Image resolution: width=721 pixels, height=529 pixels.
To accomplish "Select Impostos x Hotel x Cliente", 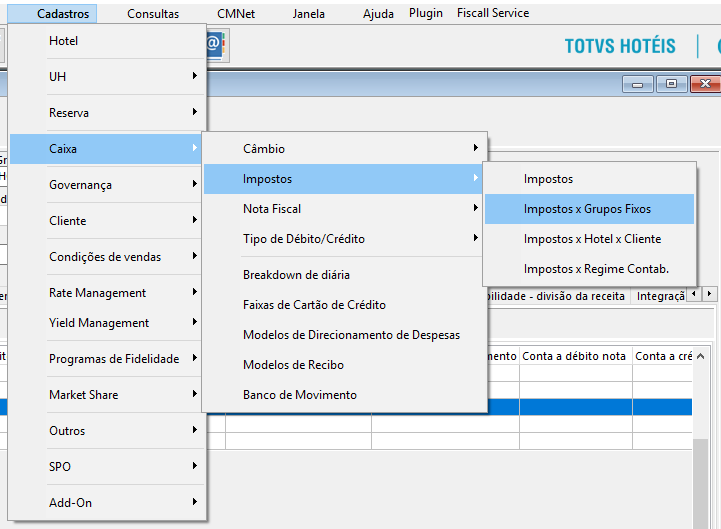I will pos(589,239).
